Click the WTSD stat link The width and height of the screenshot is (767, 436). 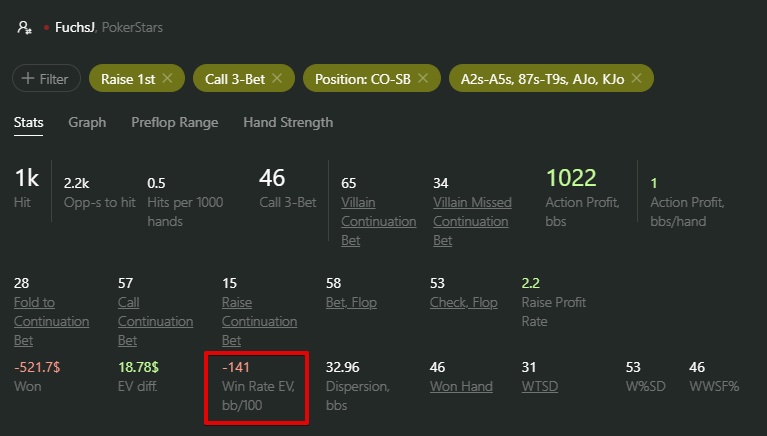540,386
